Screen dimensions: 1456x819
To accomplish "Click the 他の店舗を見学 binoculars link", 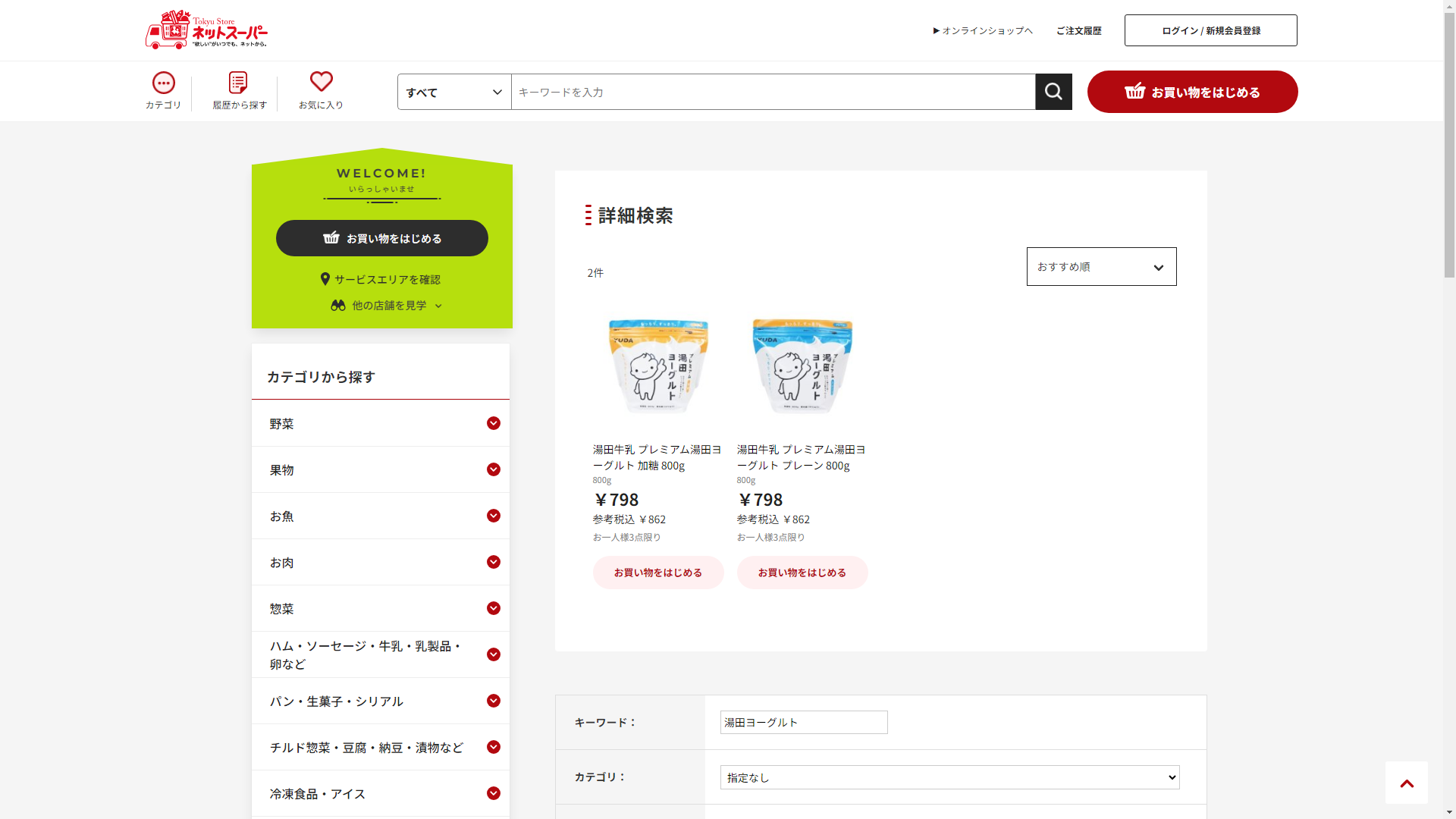I will [386, 305].
